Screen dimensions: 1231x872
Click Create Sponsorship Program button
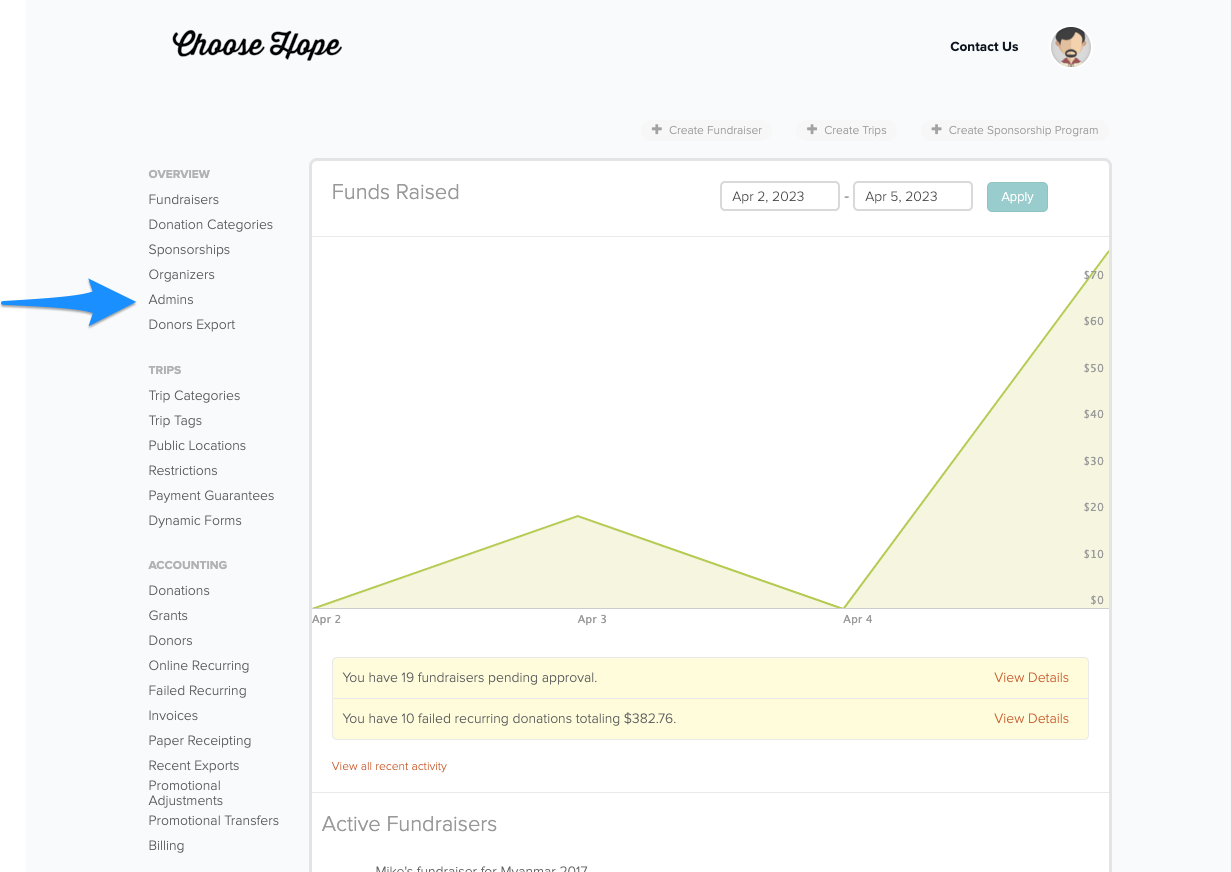(1015, 130)
